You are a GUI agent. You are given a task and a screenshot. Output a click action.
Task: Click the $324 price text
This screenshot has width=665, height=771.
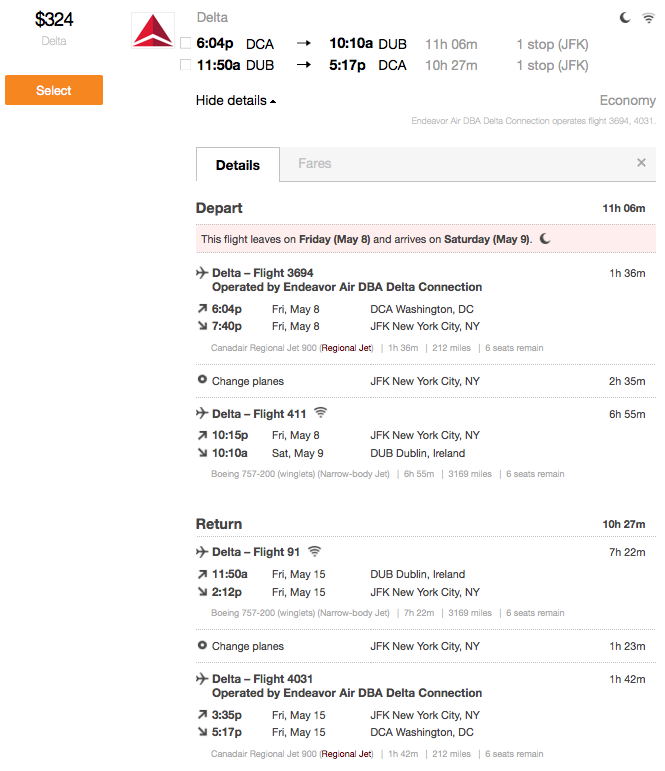coord(54,20)
